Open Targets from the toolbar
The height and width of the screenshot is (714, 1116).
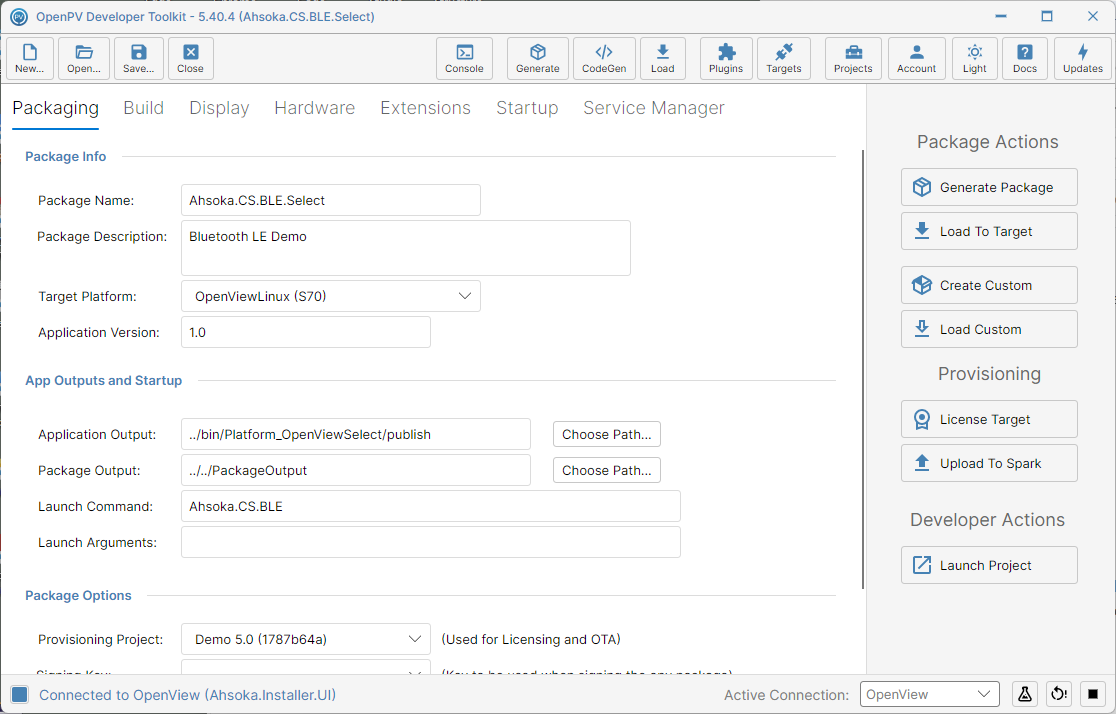[x=784, y=58]
